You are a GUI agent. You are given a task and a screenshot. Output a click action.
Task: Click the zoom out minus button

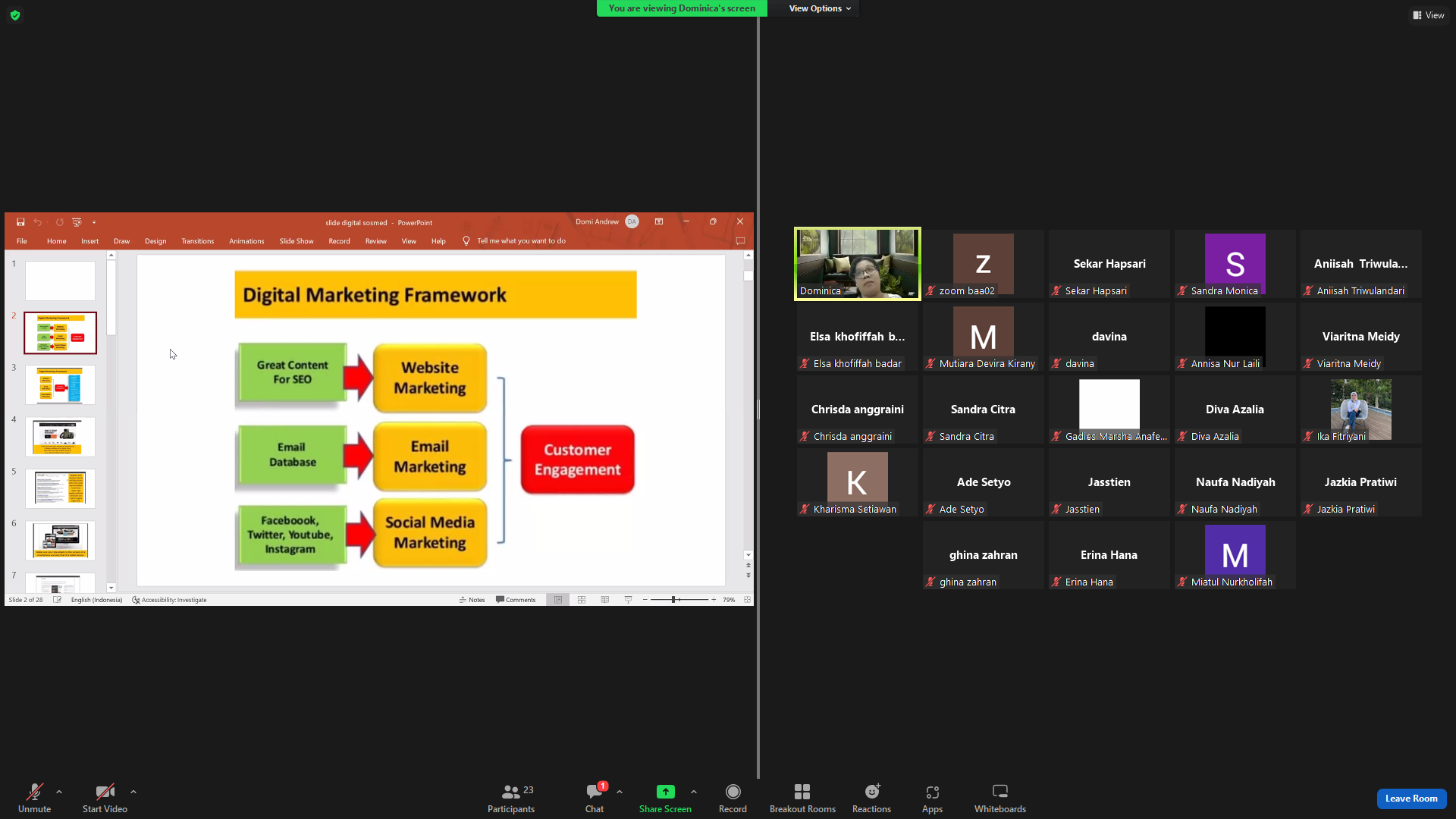pos(645,600)
